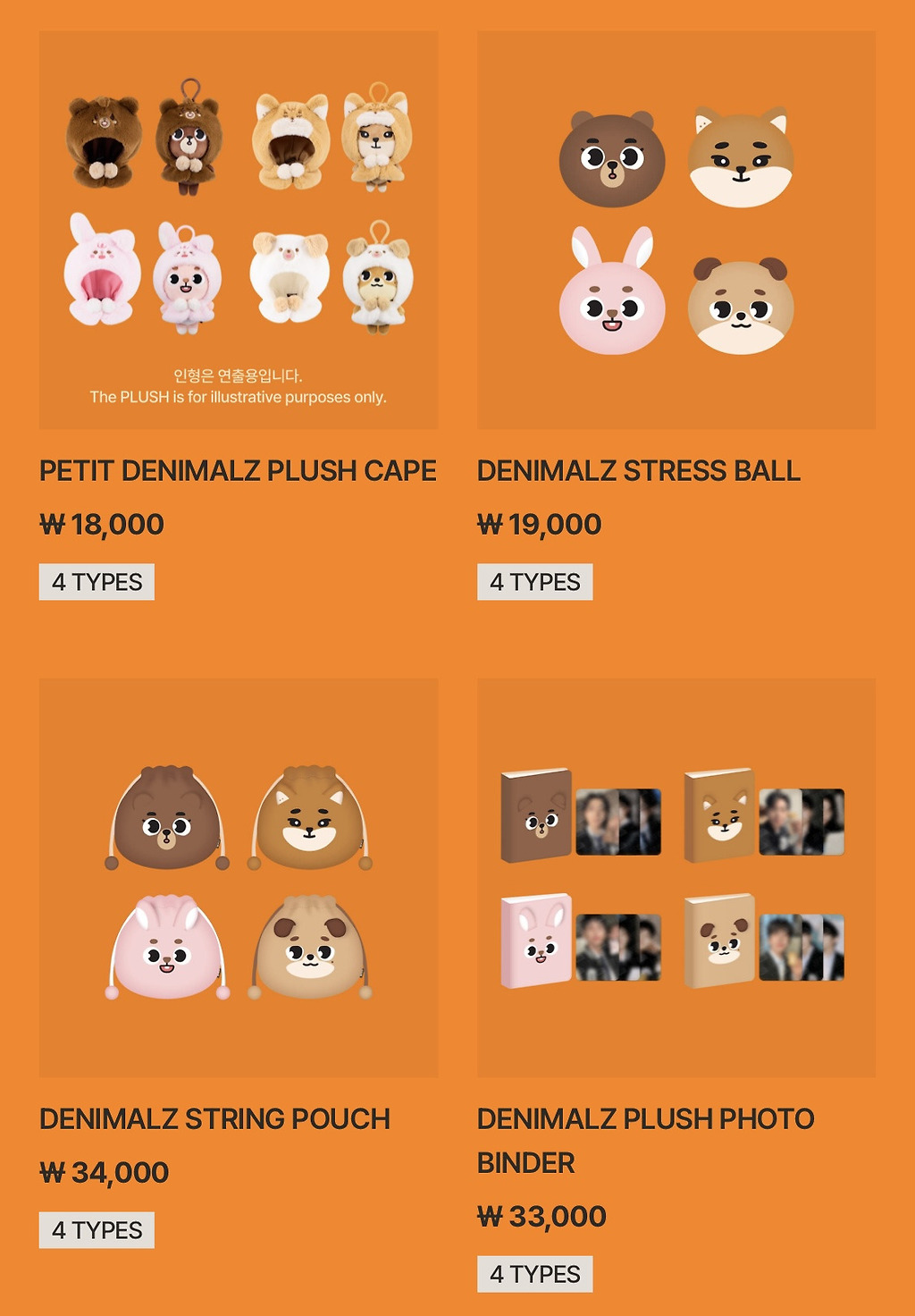Viewport: 915px width, 1316px height.
Task: Click the pink rabbit stress ball icon
Action: click(612, 291)
